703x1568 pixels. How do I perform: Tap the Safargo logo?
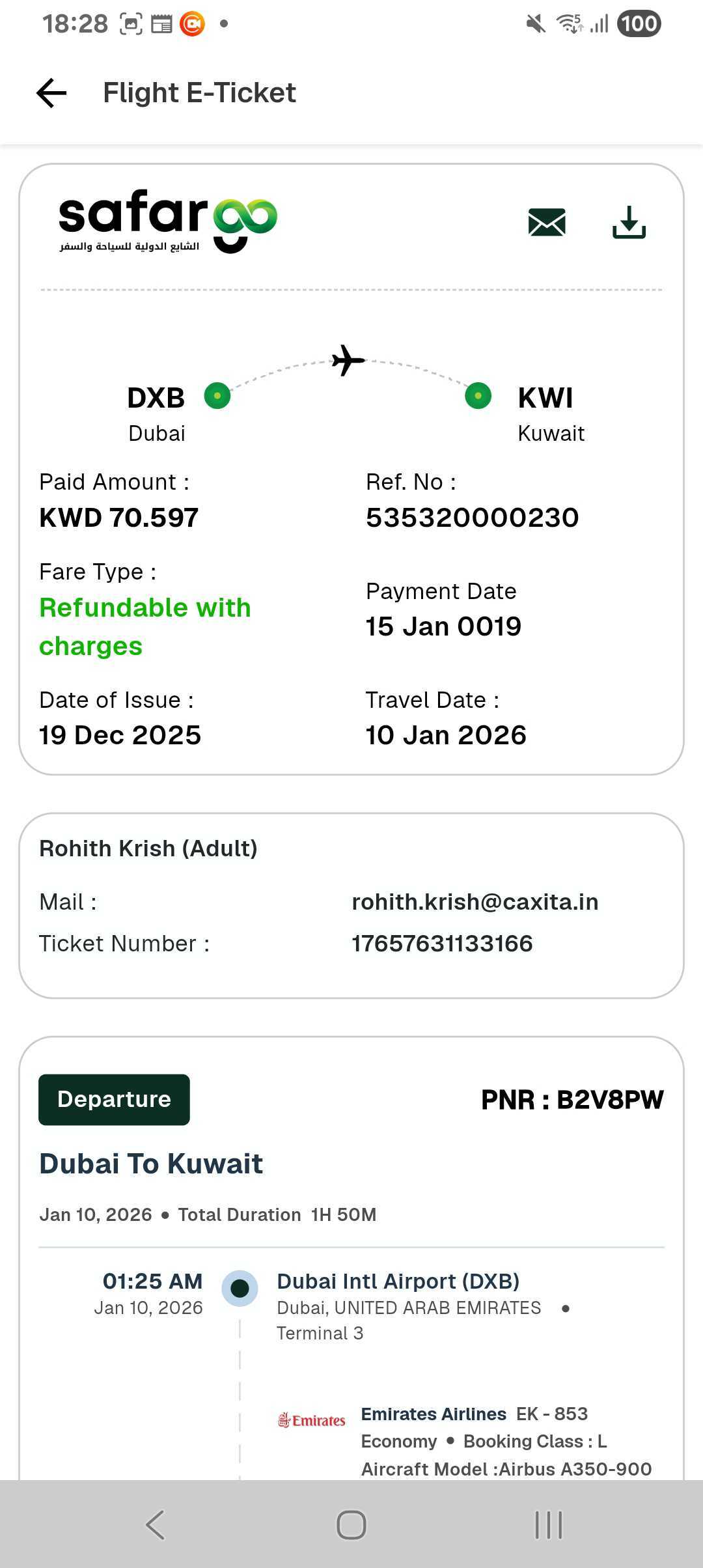point(168,221)
